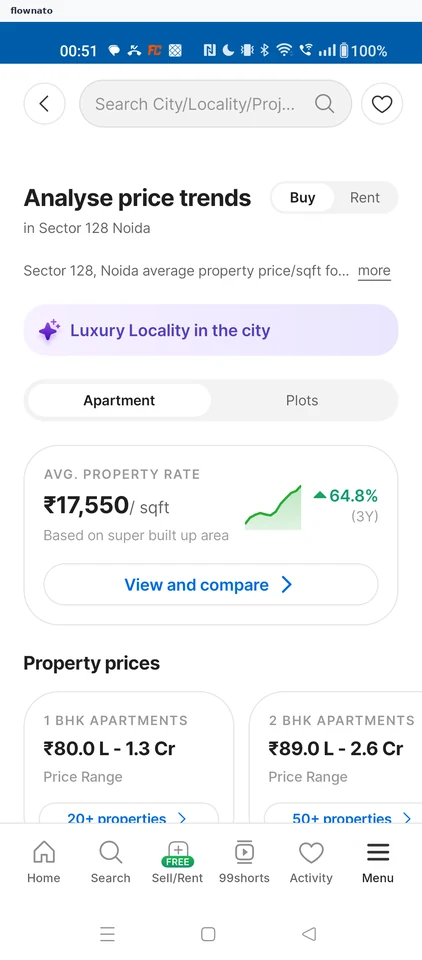The height and width of the screenshot is (960, 422).
Task: Open the hamburger Menu icon
Action: click(x=378, y=862)
